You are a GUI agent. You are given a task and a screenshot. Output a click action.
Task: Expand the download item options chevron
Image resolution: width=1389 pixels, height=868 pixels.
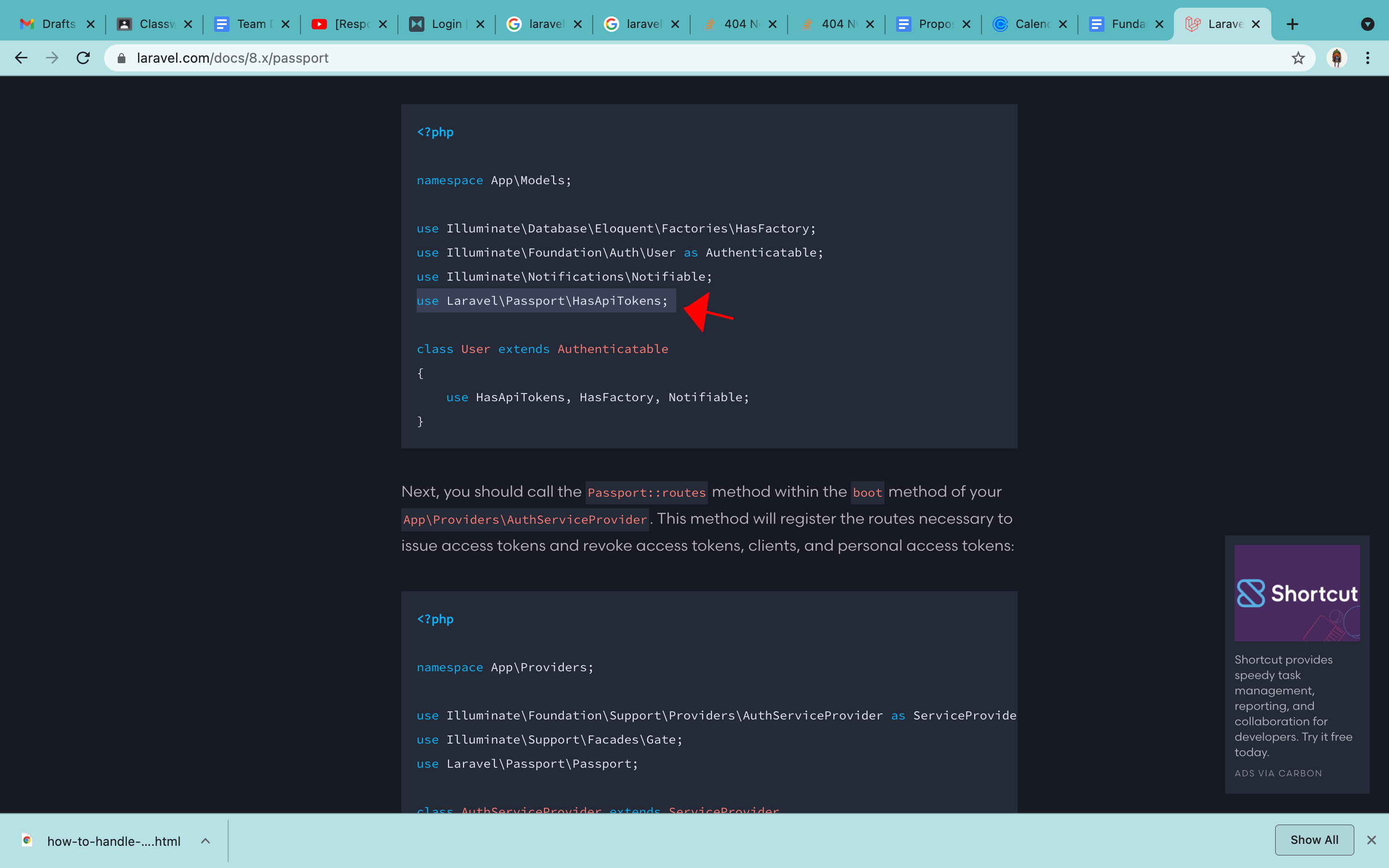[205, 841]
